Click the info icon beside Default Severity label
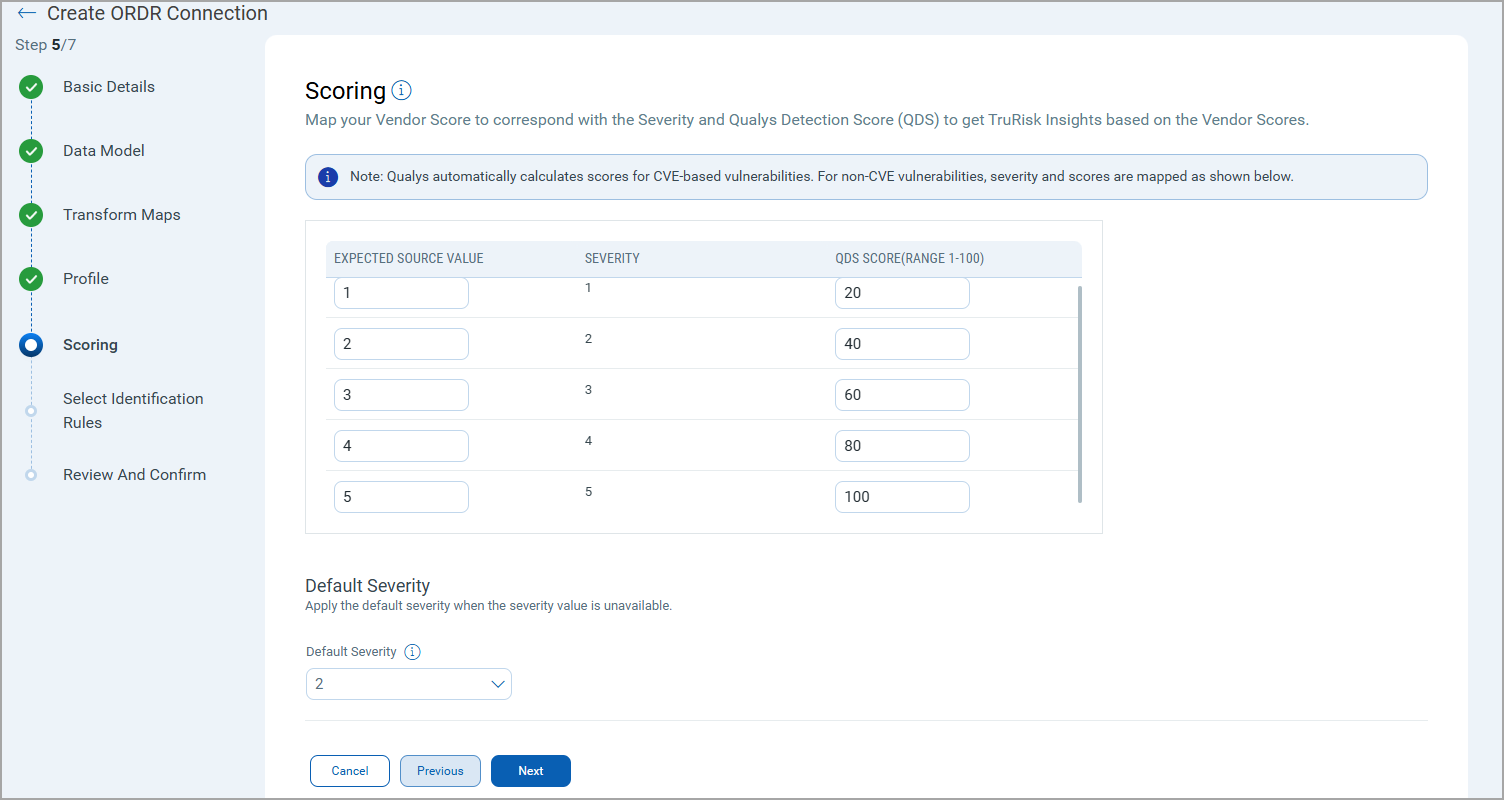Viewport: 1504px width, 800px height. click(412, 652)
